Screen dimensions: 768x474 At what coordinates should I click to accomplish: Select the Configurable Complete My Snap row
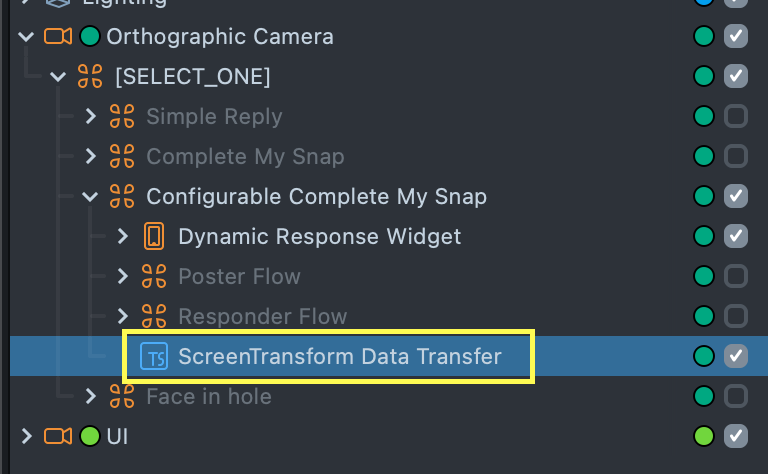pos(316,197)
